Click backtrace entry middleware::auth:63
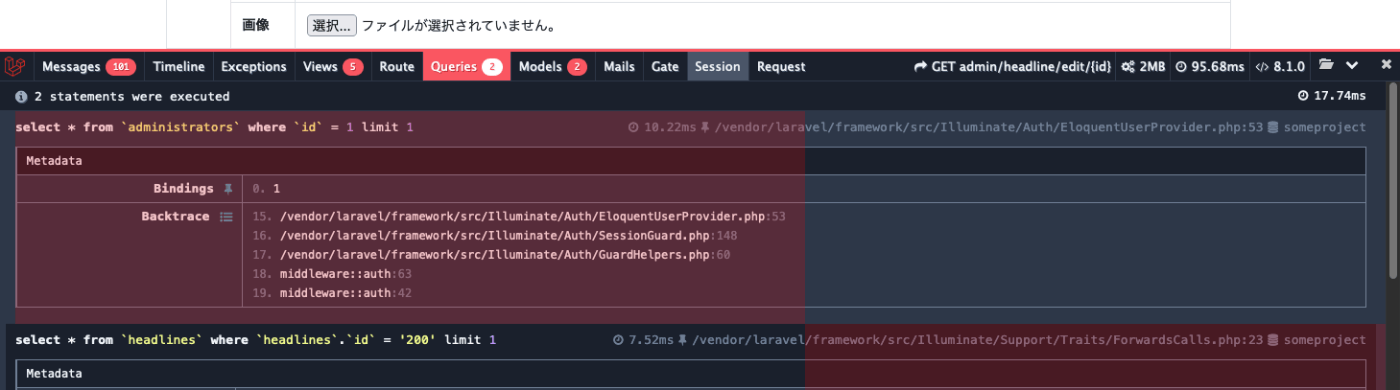Viewport: 1400px width, 390px height. point(332,274)
